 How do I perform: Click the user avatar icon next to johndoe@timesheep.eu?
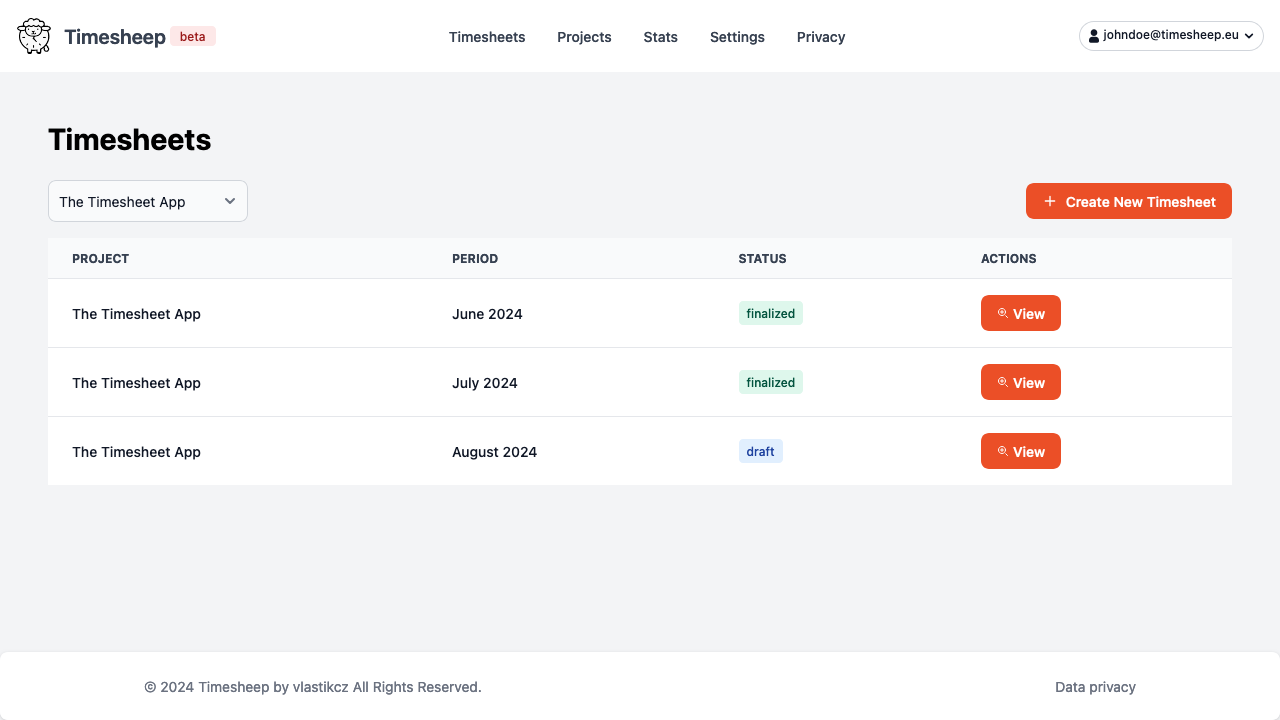point(1095,35)
